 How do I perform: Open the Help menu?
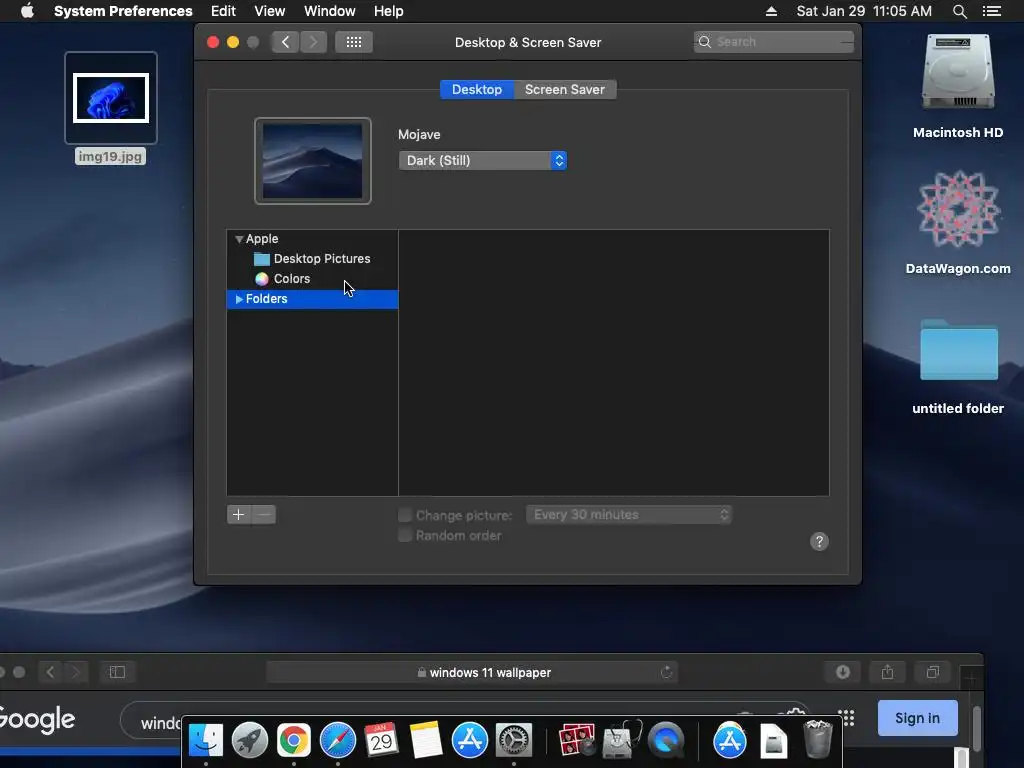389,11
